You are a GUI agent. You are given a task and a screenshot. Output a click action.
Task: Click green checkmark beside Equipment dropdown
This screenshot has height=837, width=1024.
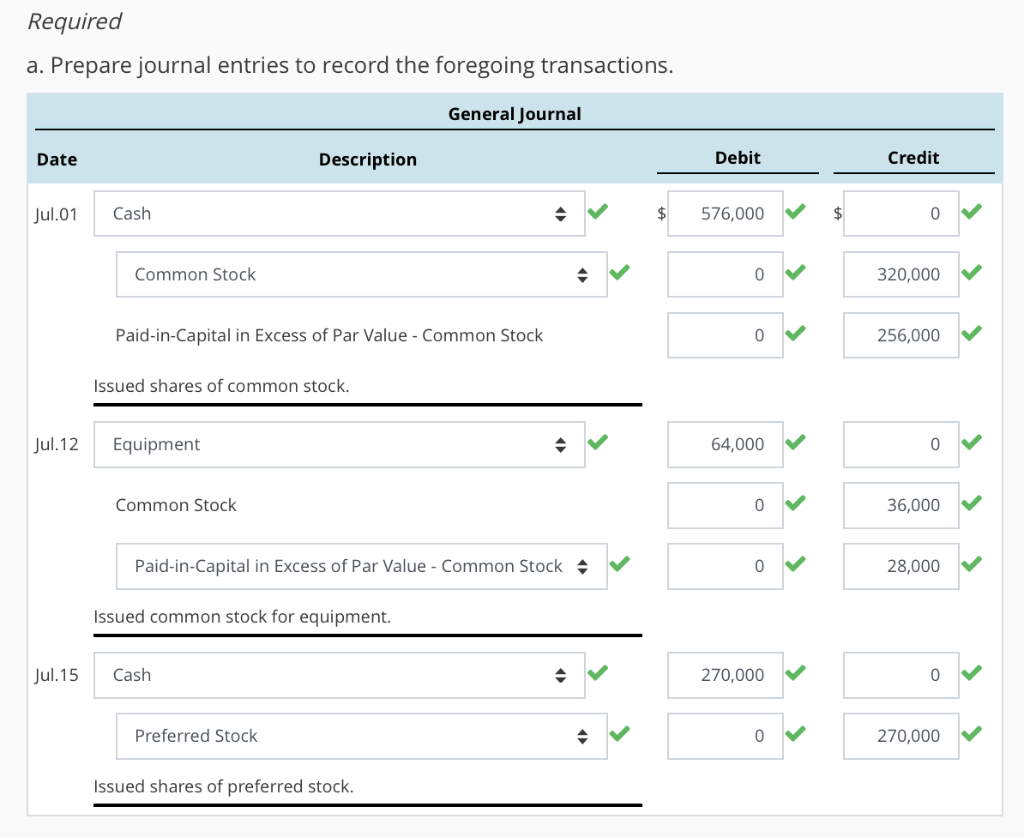click(x=598, y=442)
